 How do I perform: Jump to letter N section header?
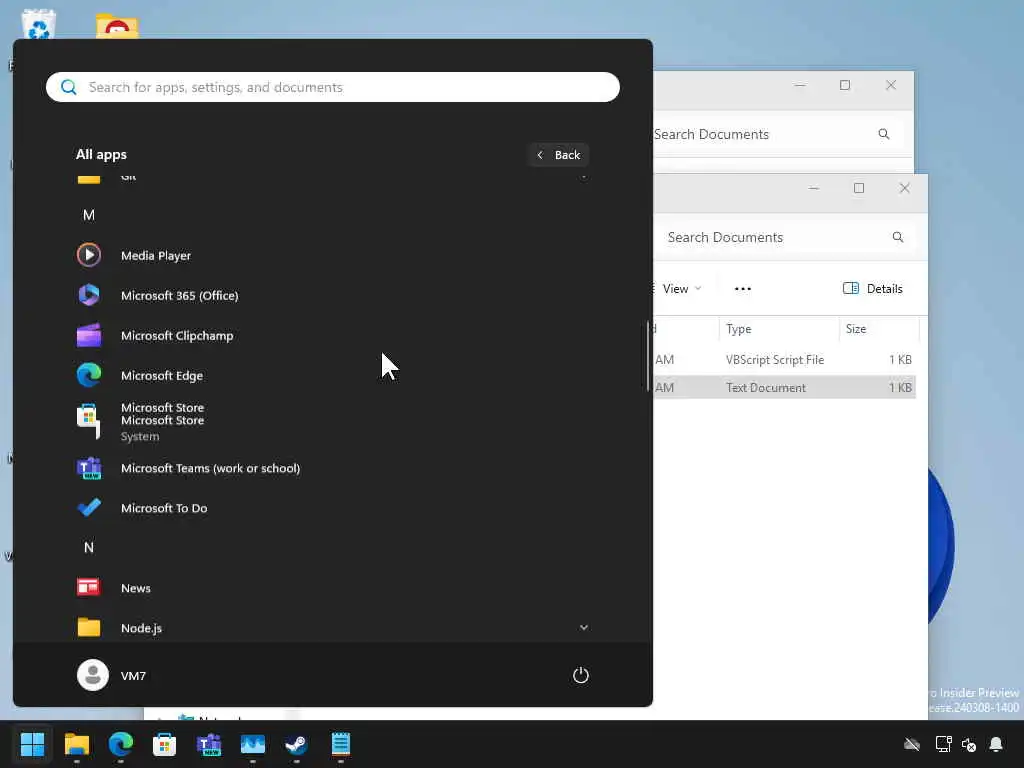[89, 547]
